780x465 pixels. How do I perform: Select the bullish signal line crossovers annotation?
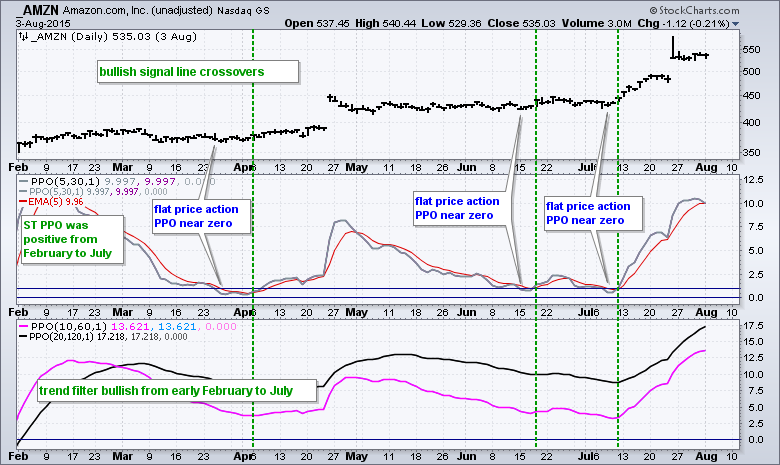(198, 72)
